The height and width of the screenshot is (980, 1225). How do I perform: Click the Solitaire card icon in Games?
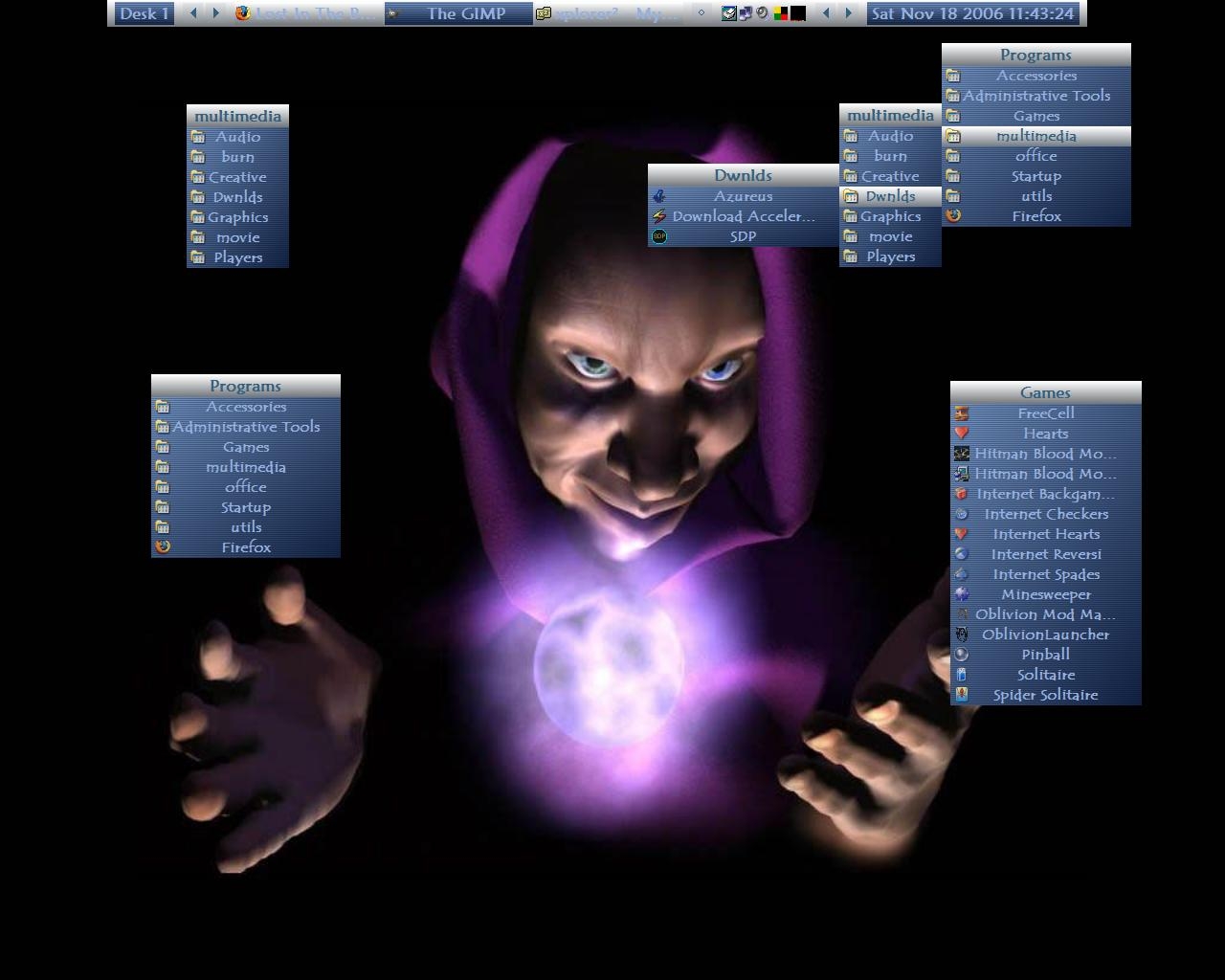[962, 675]
